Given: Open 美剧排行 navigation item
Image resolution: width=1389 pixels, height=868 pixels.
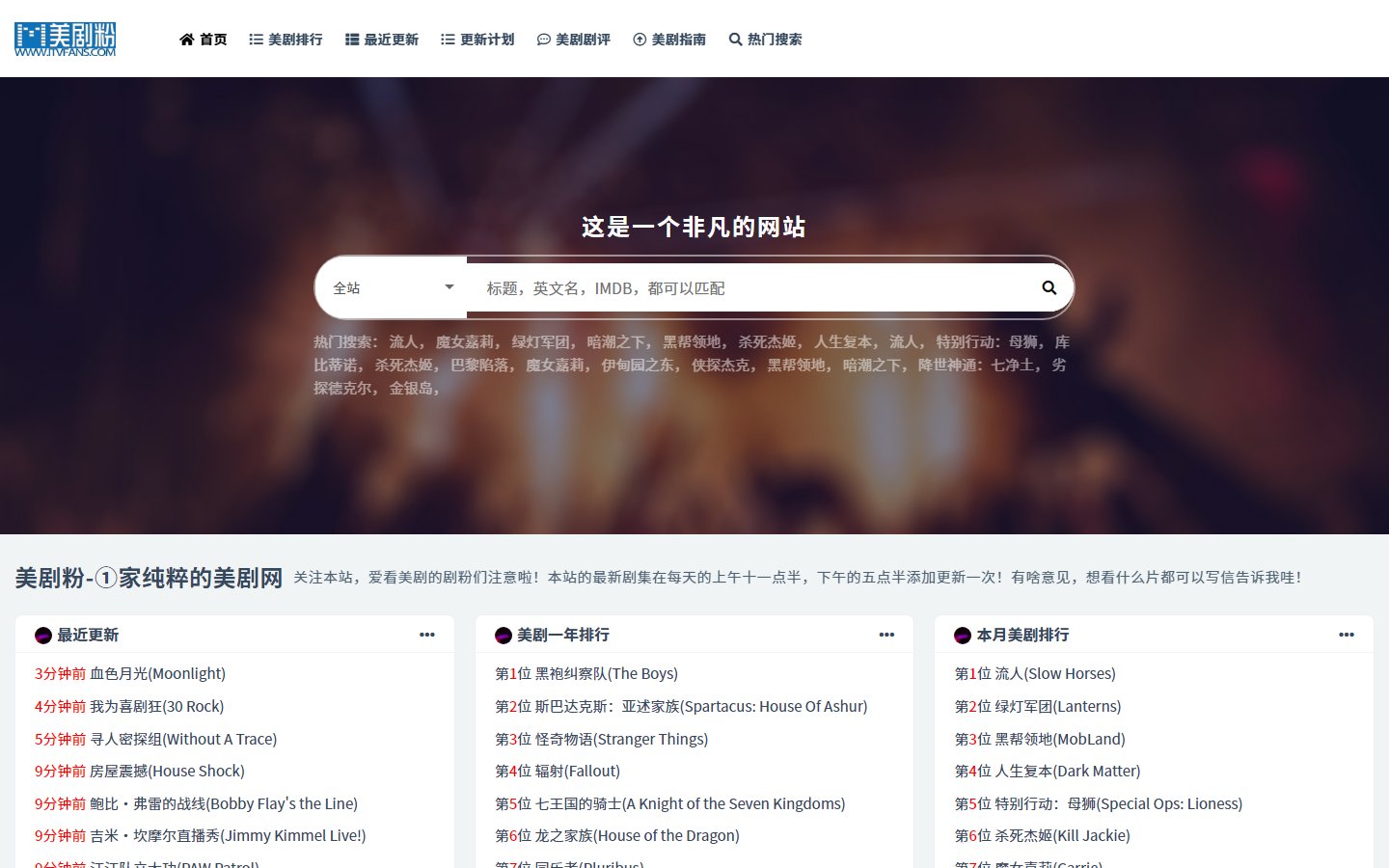Looking at the screenshot, I should pos(286,40).
